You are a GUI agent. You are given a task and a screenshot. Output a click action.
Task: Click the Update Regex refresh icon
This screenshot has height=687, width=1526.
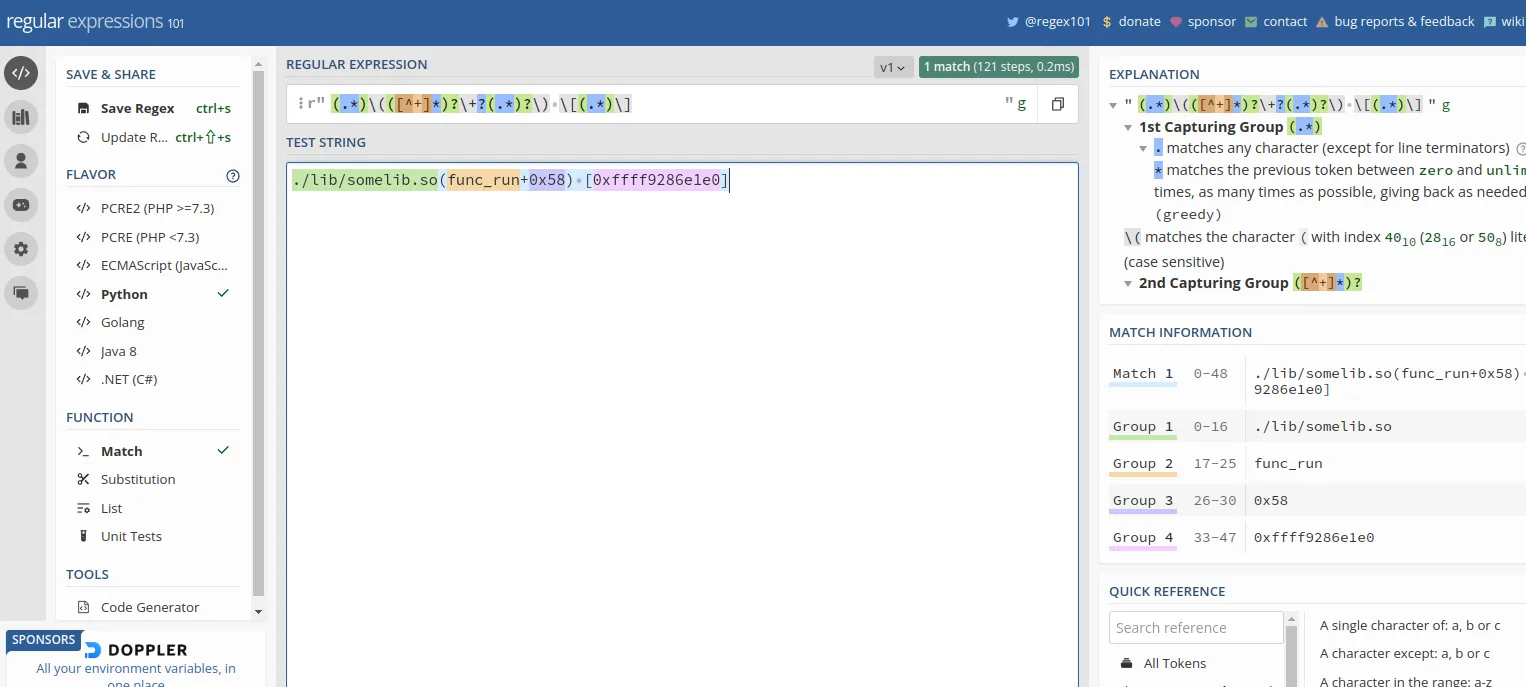83,137
